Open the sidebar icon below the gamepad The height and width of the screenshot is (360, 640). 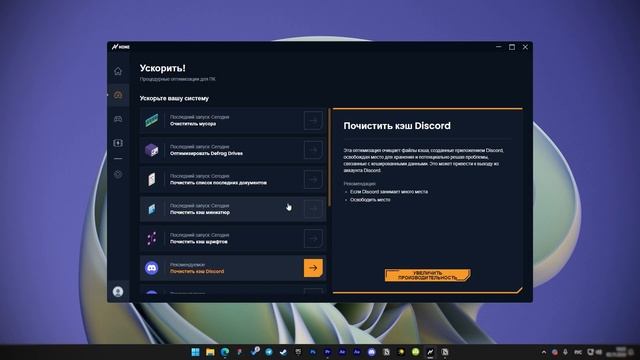(x=118, y=143)
